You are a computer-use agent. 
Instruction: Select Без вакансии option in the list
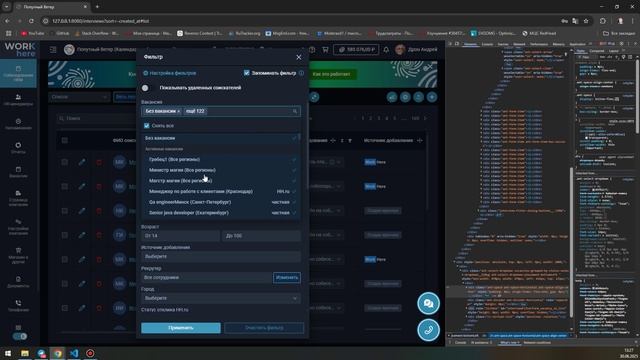220,138
